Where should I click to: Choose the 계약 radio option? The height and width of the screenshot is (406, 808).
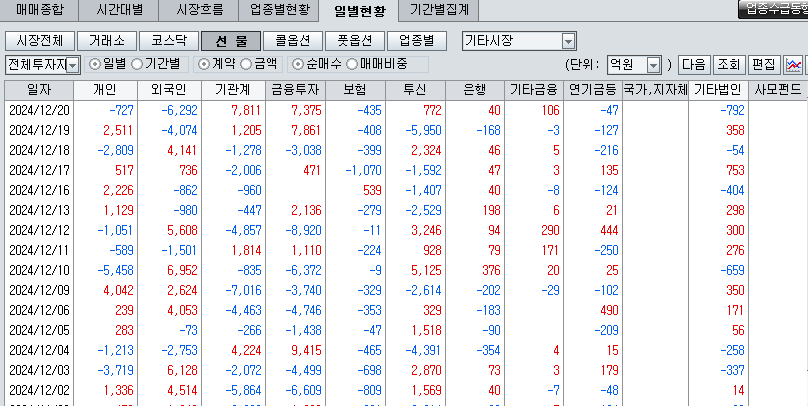pyautogui.click(x=204, y=64)
